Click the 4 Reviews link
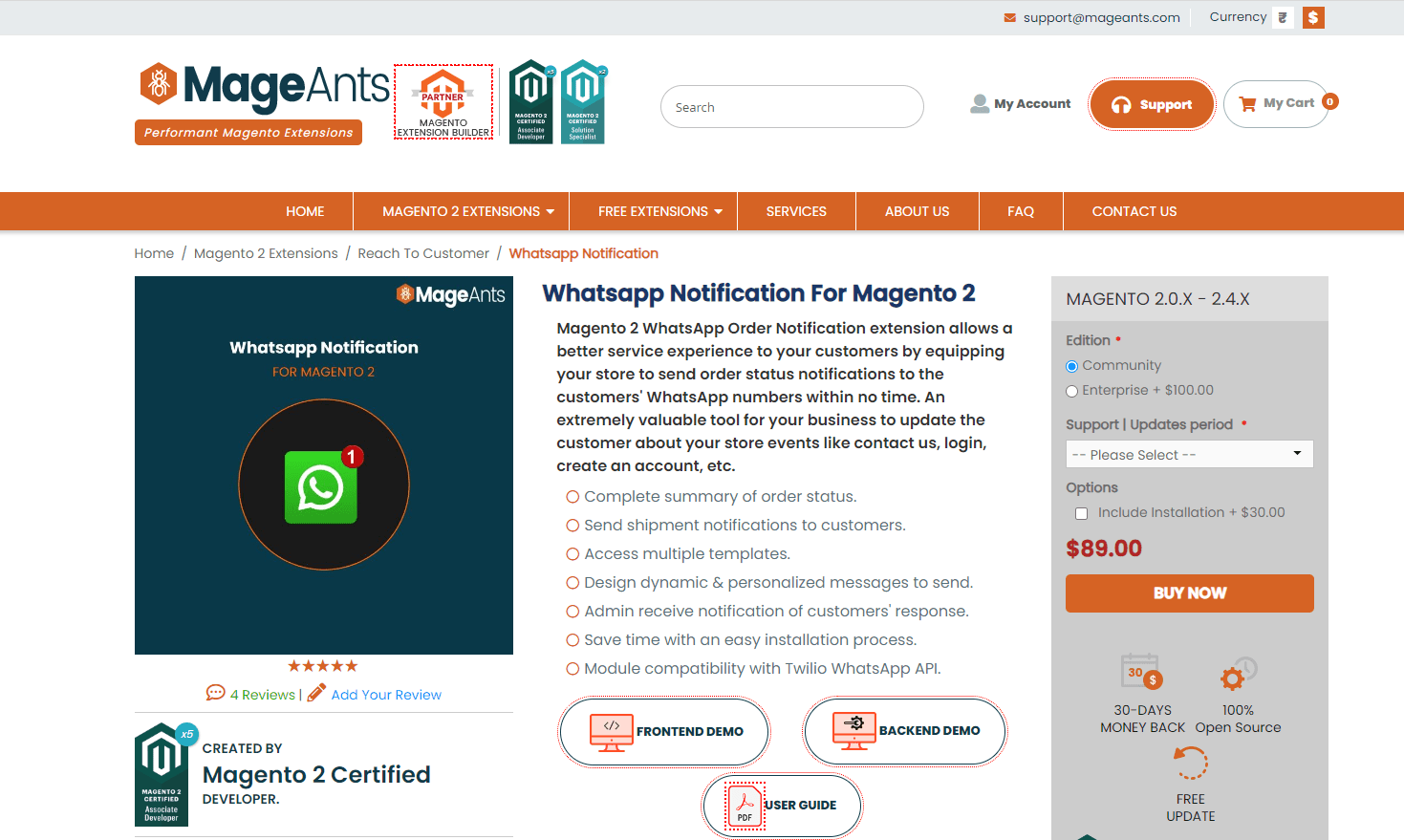The image size is (1404, 840). click(263, 695)
